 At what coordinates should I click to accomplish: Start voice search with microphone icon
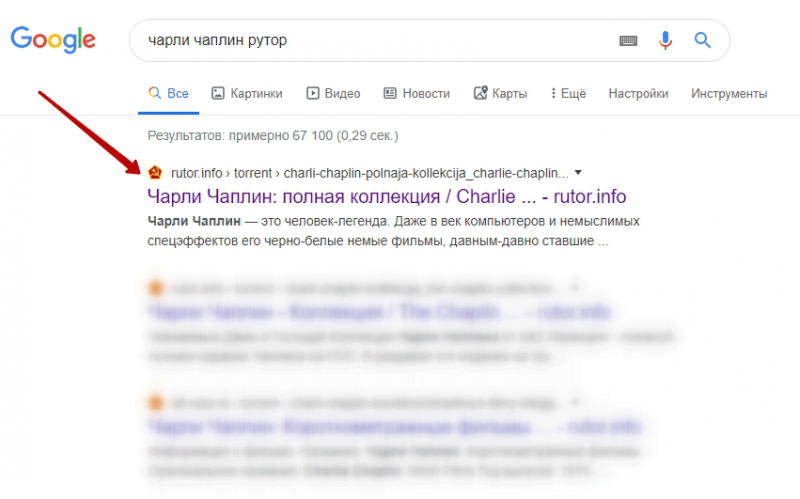point(665,40)
